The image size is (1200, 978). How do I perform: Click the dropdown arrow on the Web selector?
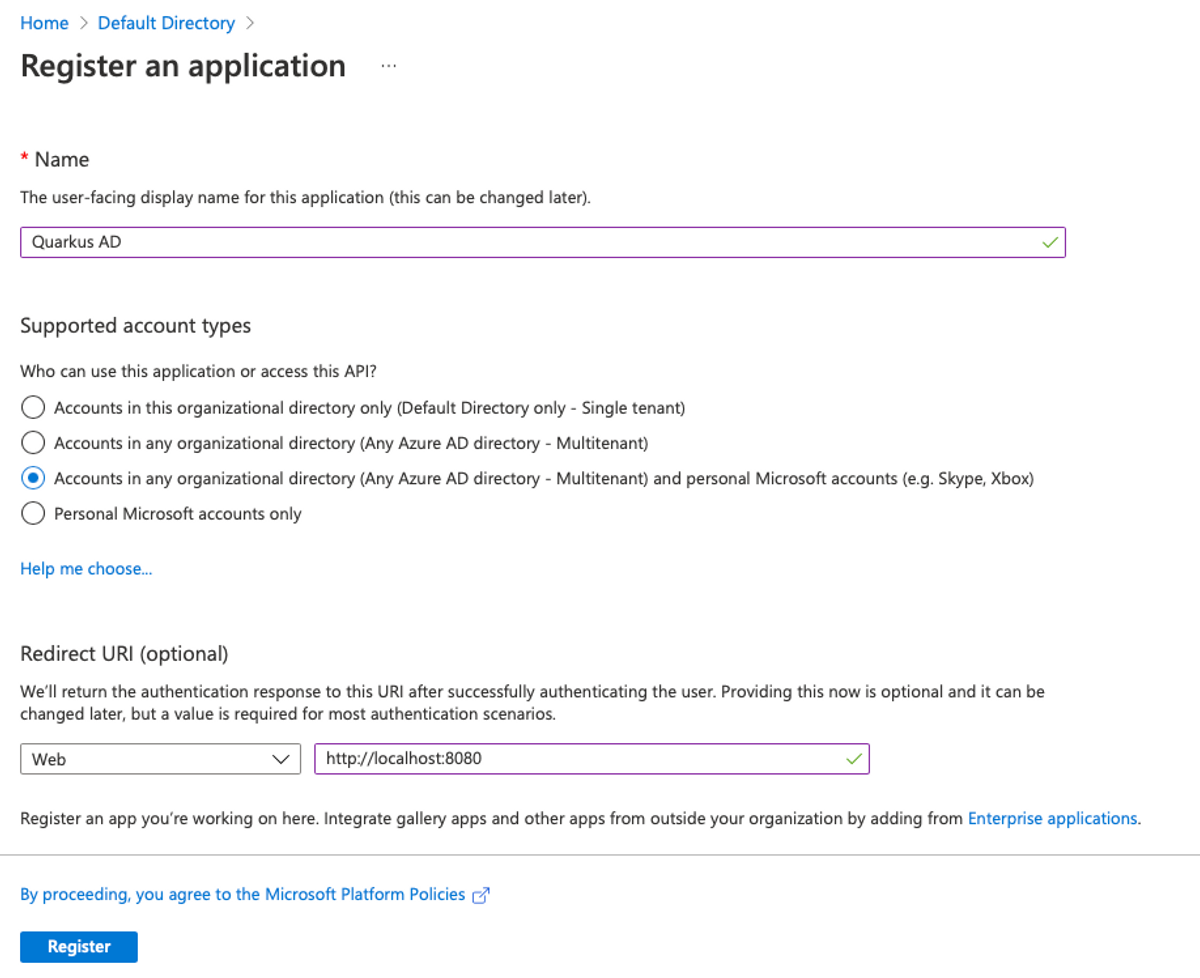click(282, 758)
